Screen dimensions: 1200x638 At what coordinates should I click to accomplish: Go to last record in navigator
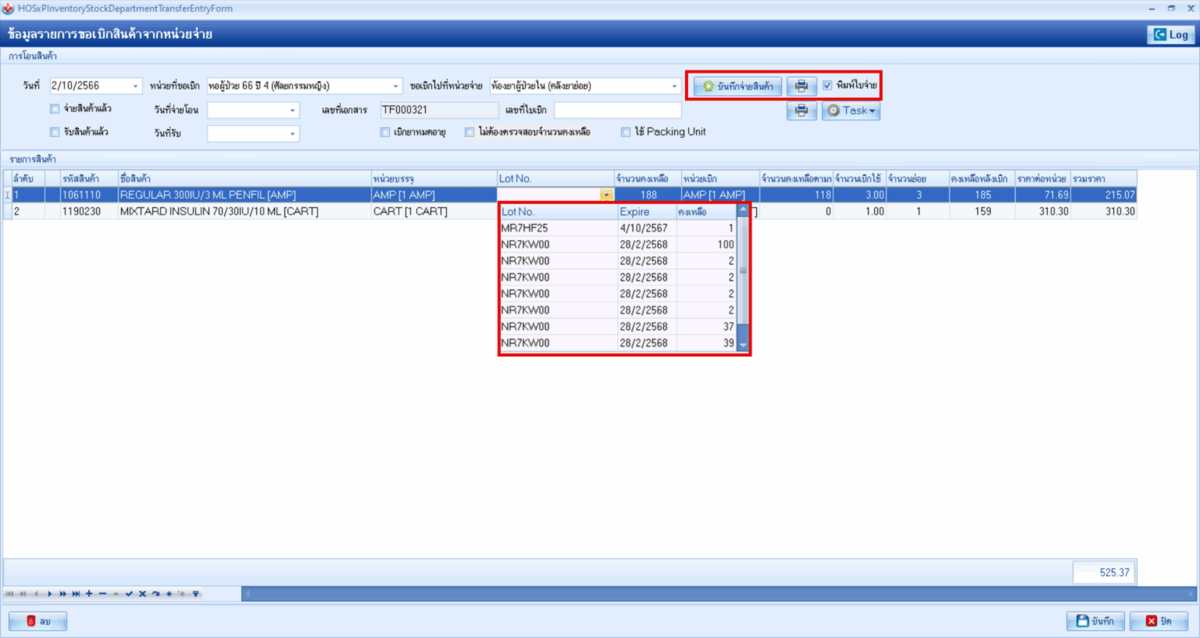76,594
